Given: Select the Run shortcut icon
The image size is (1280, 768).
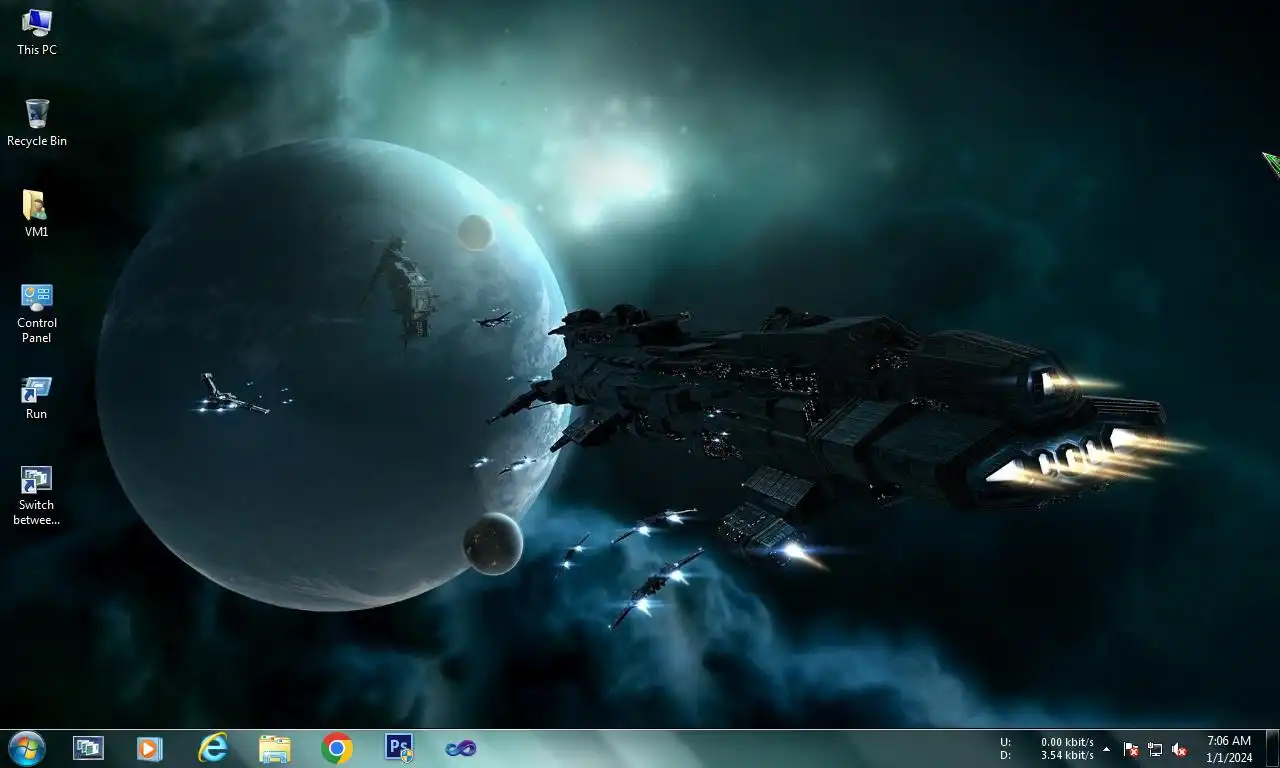Looking at the screenshot, I should tap(37, 397).
